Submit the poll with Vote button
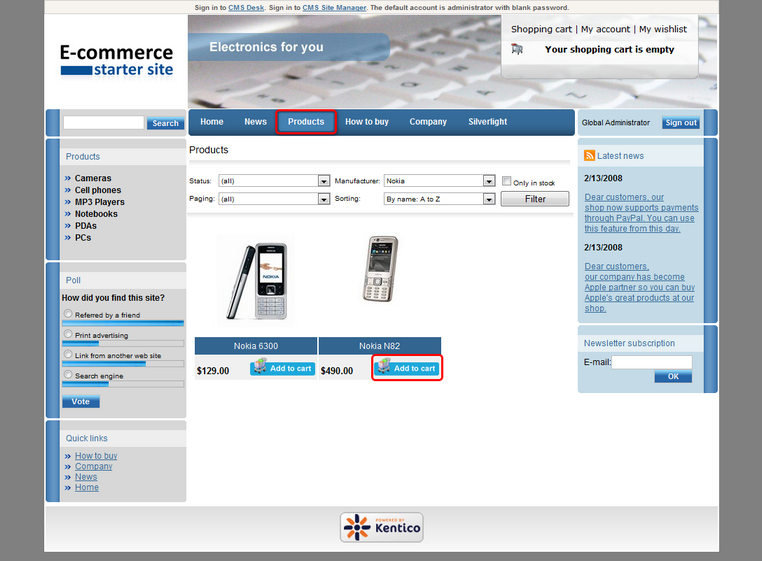Screen dimensions: 762x561 (x=81, y=402)
